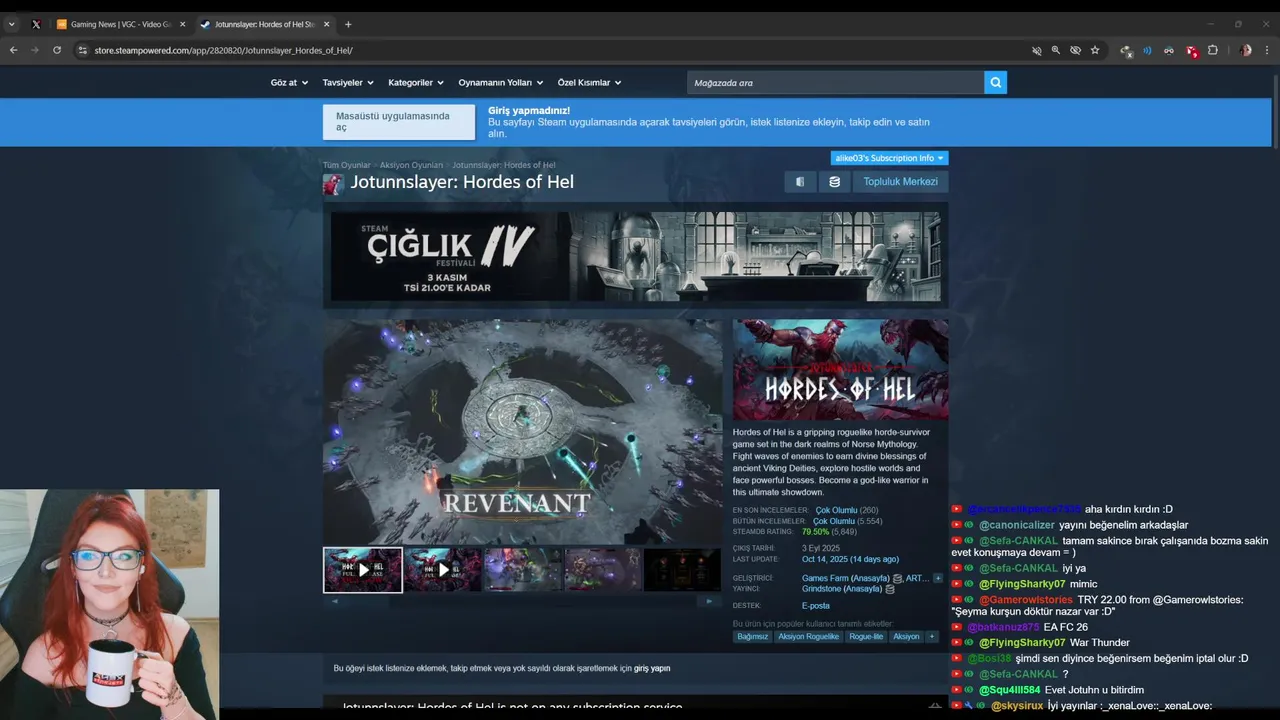
Task: Click the crossed-eye tracking protection icon
Action: [1075, 50]
